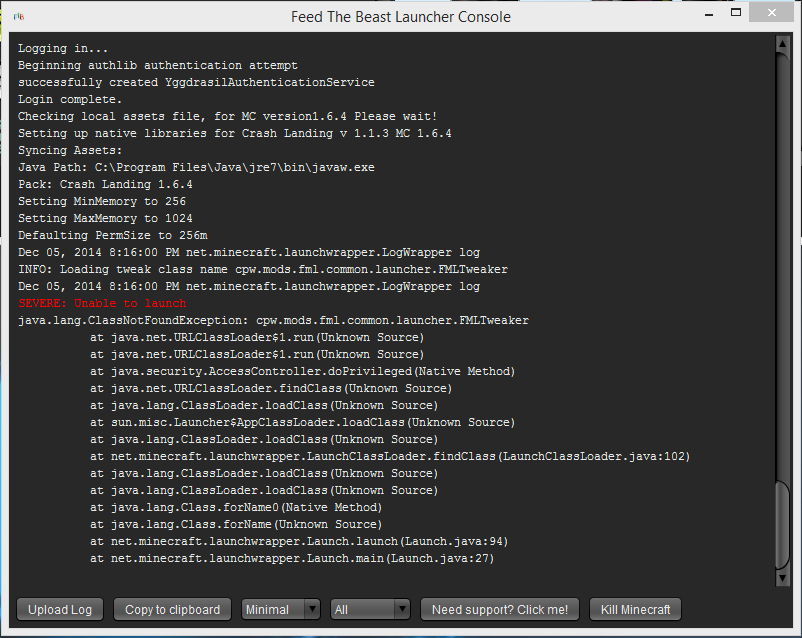
Task: Click 'java.lang.Class.forName0(Native Method)' line
Action: click(236, 508)
